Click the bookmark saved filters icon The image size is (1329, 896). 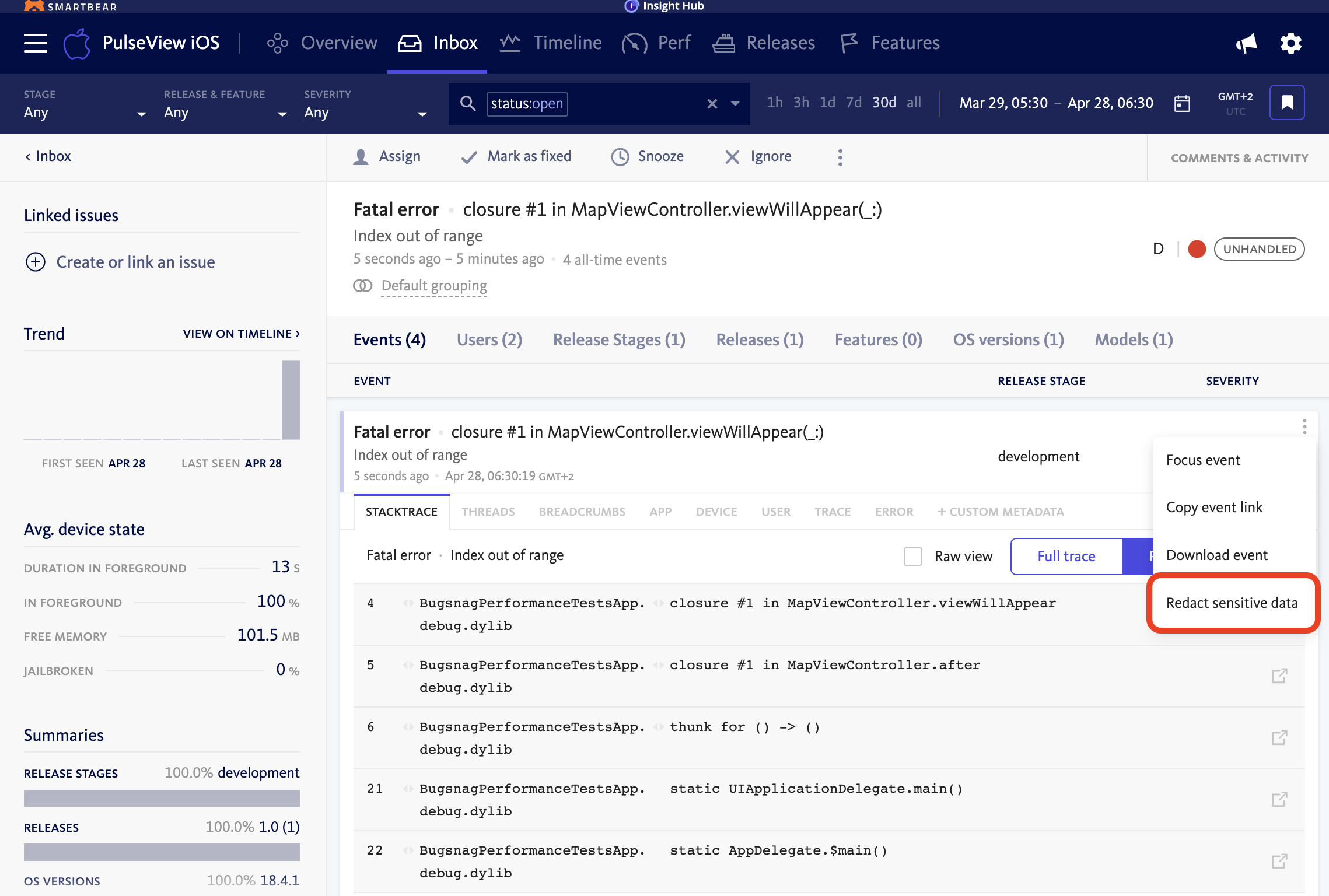(x=1287, y=103)
